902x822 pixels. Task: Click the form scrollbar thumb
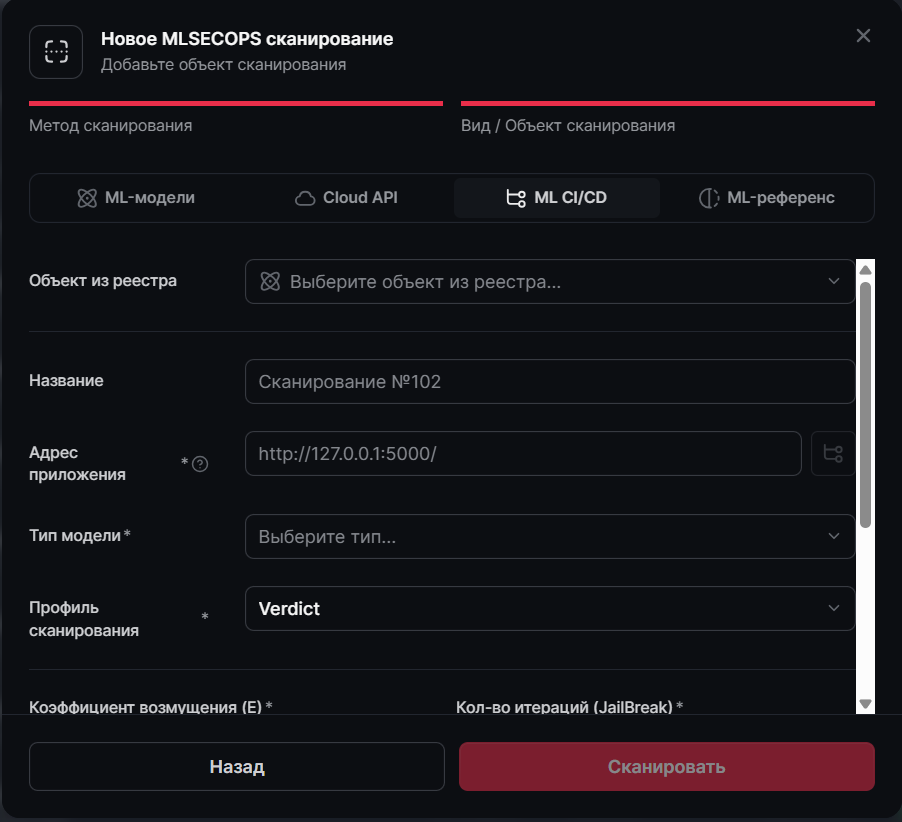tap(865, 404)
